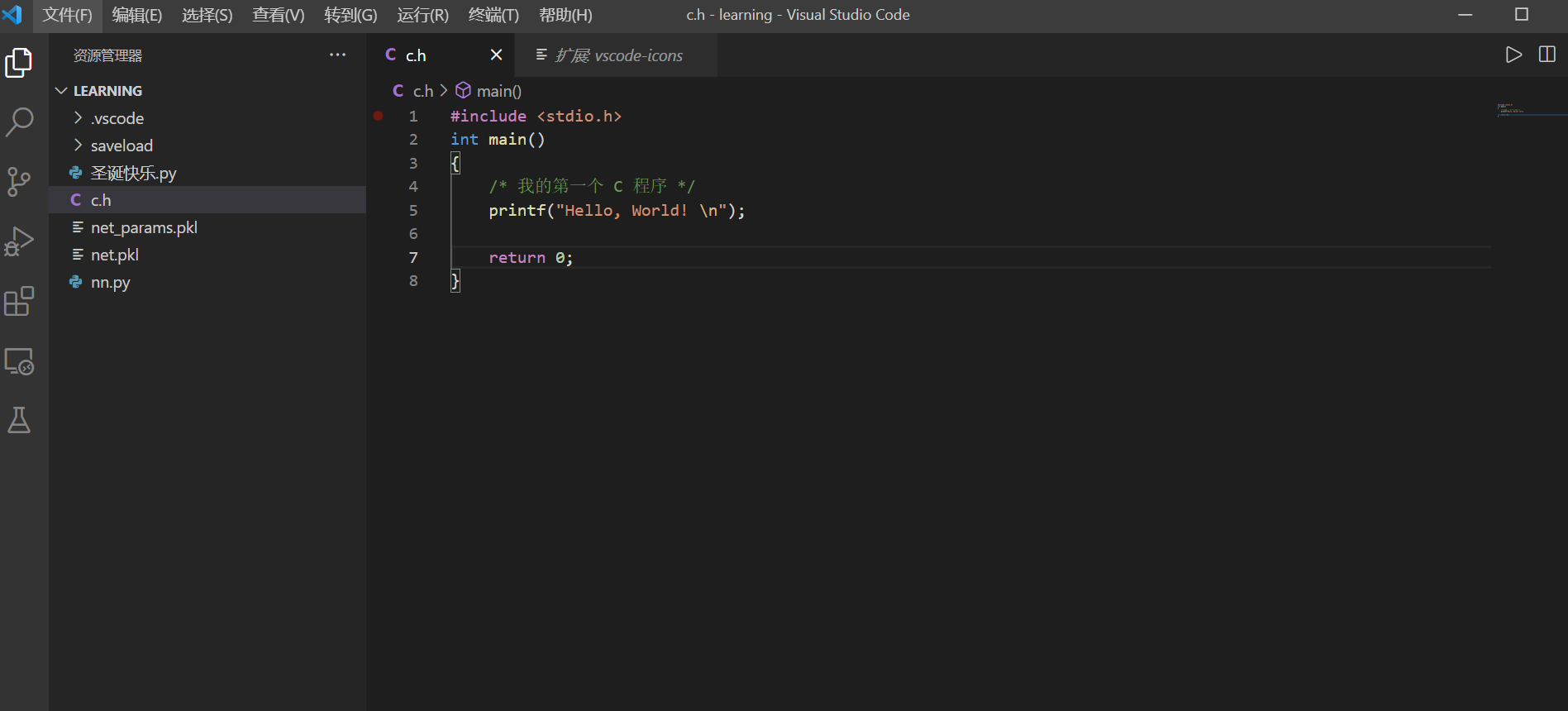Close the c.h editor tab
Screen dimensions: 1568x711
[496, 55]
